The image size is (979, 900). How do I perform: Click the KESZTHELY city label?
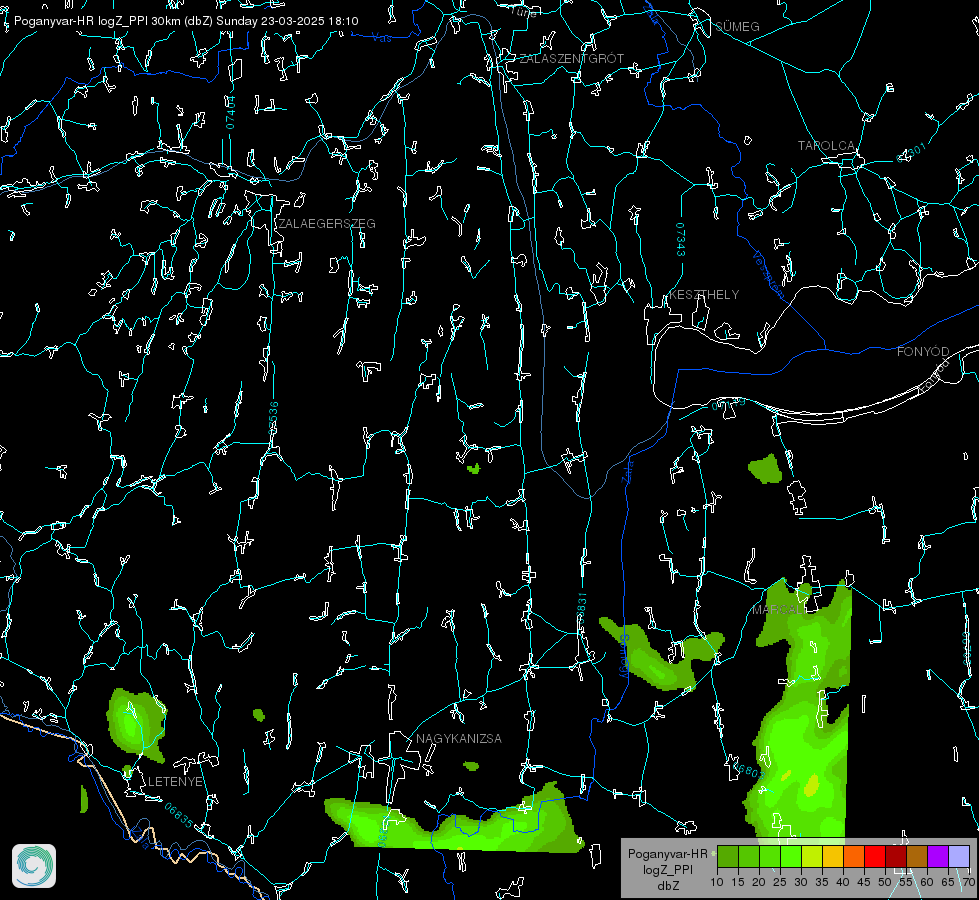704,294
